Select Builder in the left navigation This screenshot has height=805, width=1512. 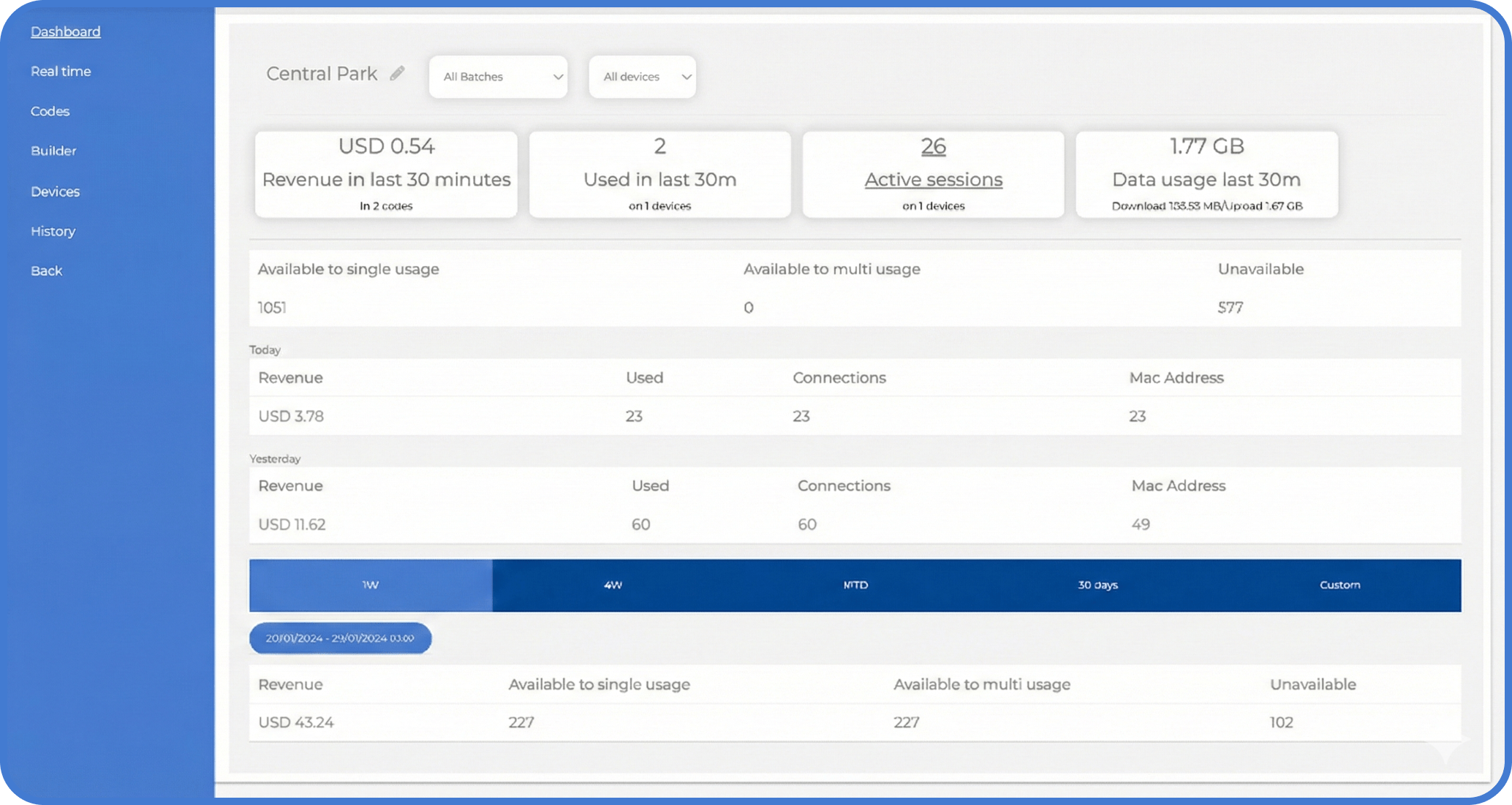[x=53, y=151]
